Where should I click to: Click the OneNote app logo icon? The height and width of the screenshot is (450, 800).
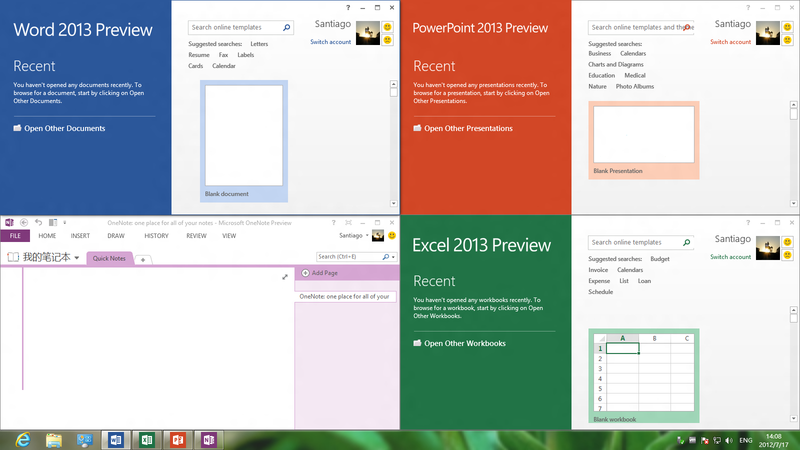coord(9,222)
